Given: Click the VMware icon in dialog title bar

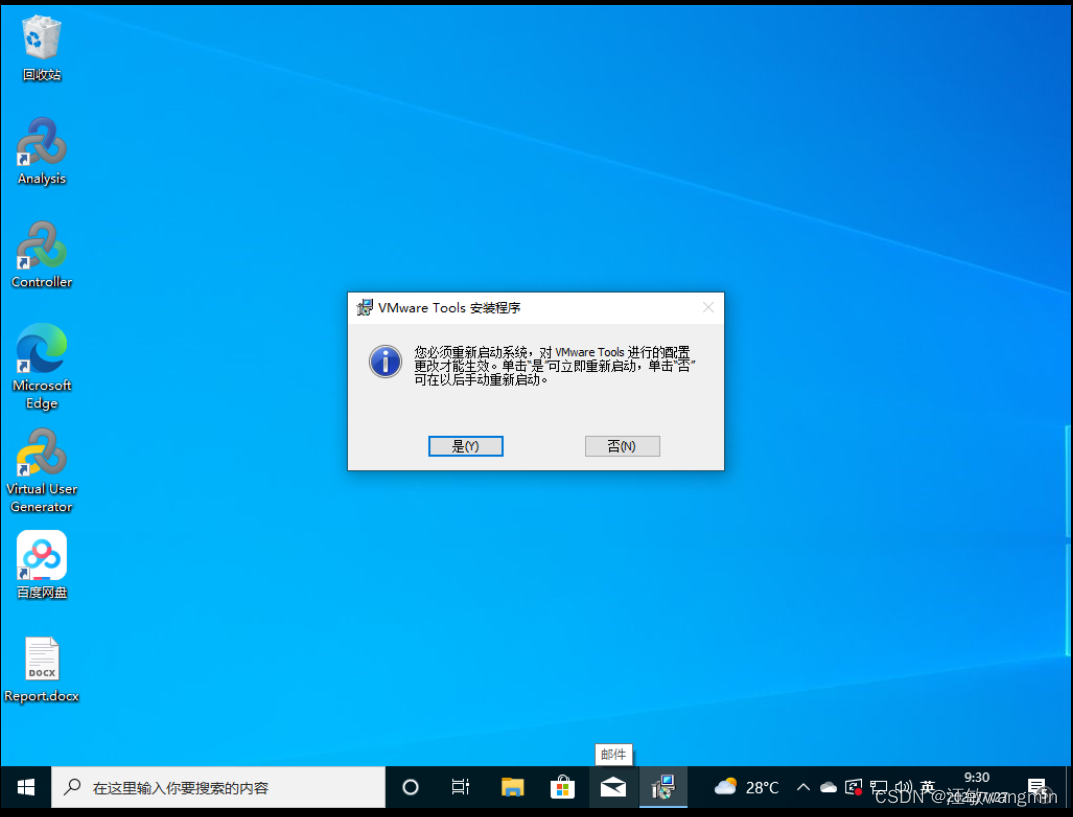Looking at the screenshot, I should pos(365,308).
